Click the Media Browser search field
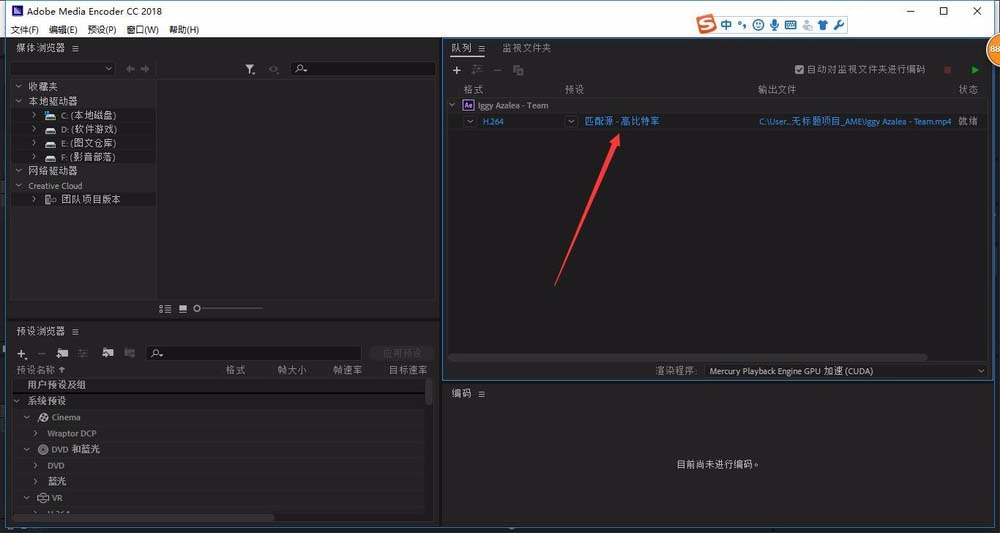Viewport: 1000px width, 533px height. (x=363, y=69)
